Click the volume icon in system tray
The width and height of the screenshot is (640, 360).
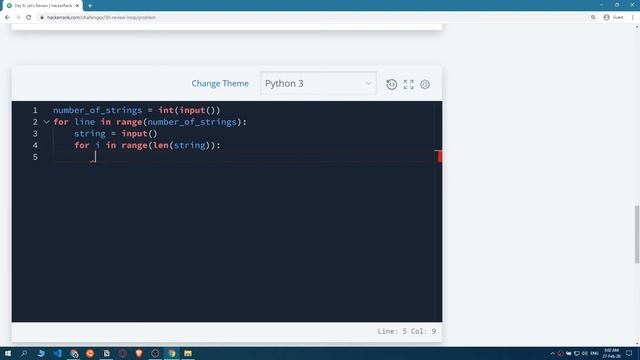click(584, 353)
